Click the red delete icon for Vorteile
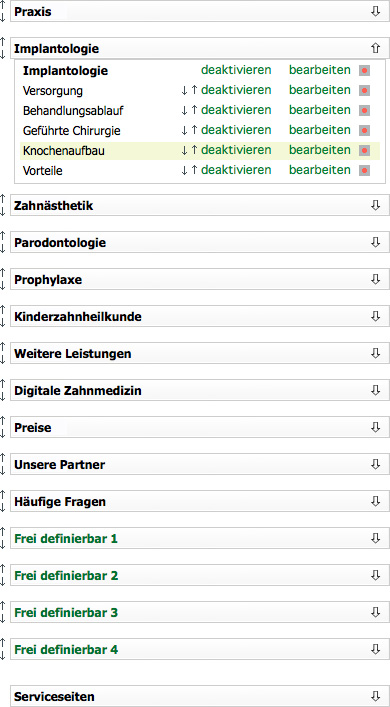This screenshot has width=390, height=707. 364,170
